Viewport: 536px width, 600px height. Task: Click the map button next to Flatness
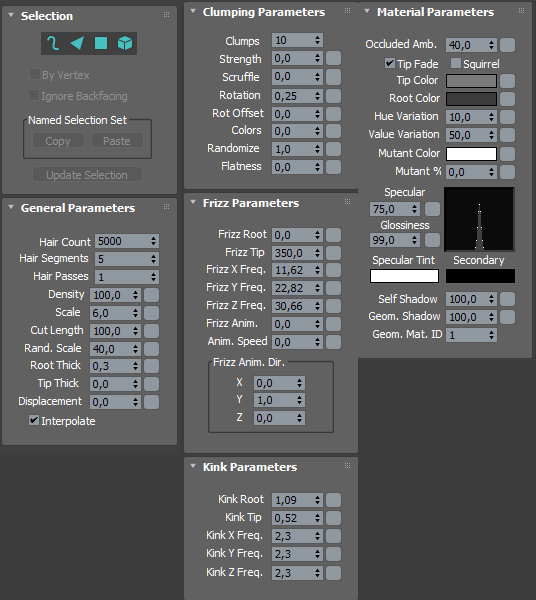click(334, 167)
